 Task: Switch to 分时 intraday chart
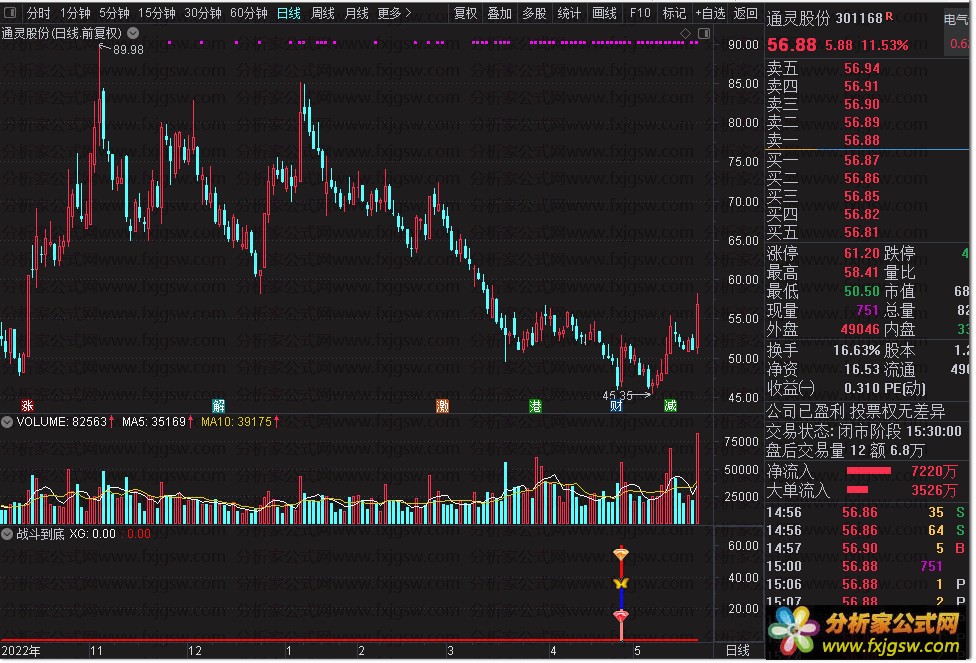click(x=39, y=13)
